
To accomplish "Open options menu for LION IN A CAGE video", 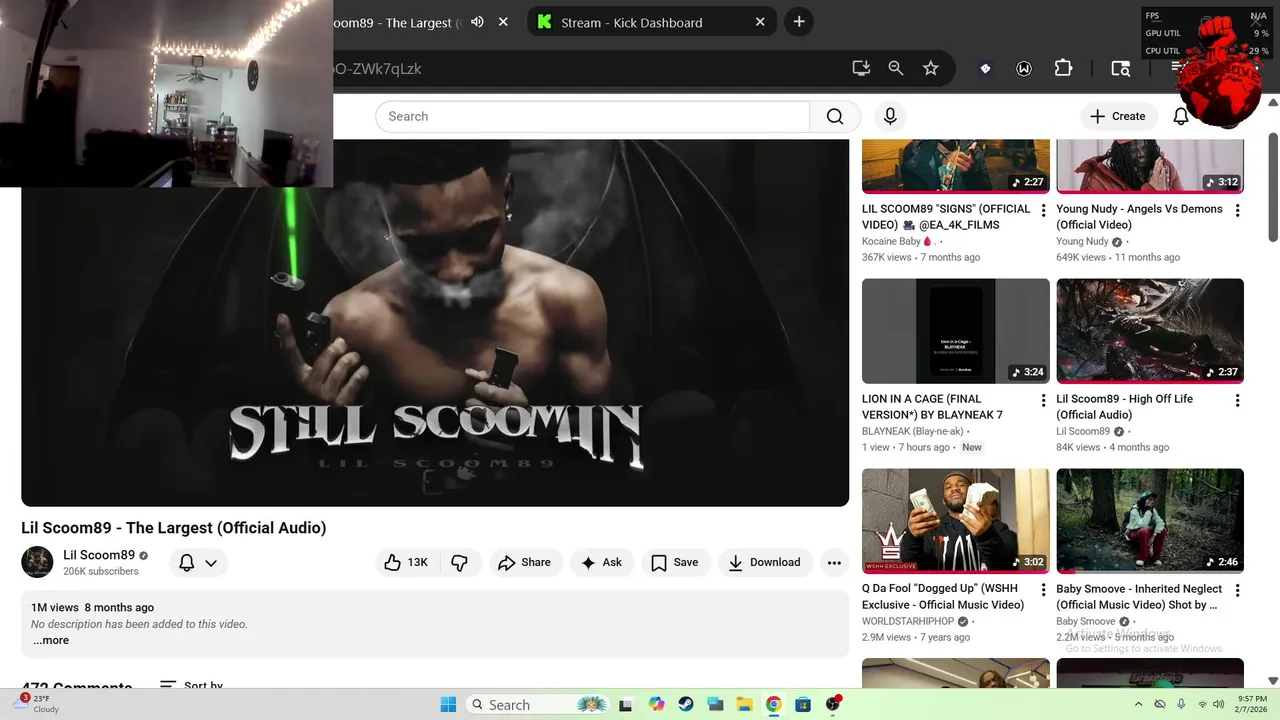I will click(x=1043, y=400).
